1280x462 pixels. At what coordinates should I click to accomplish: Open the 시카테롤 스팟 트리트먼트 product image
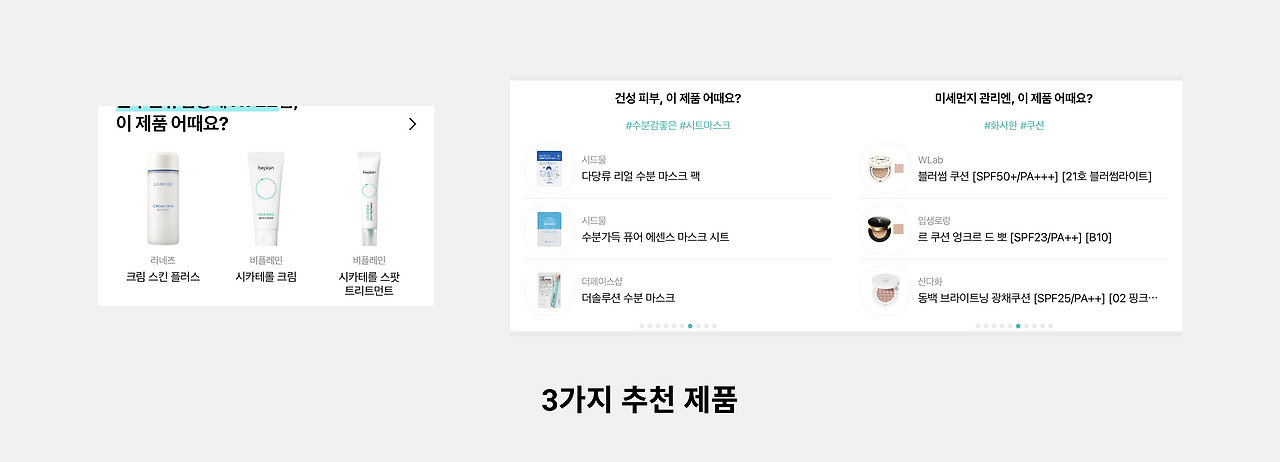(x=369, y=198)
